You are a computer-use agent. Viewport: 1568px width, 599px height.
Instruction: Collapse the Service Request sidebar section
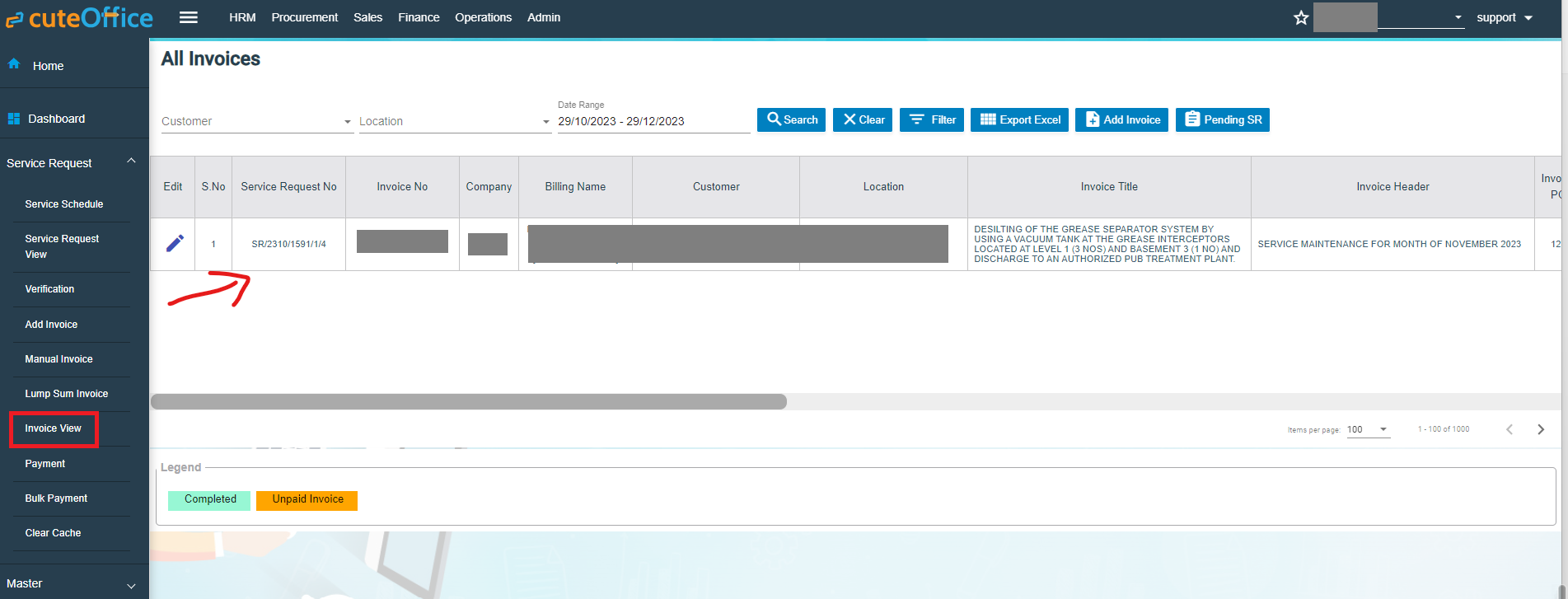tap(131, 161)
